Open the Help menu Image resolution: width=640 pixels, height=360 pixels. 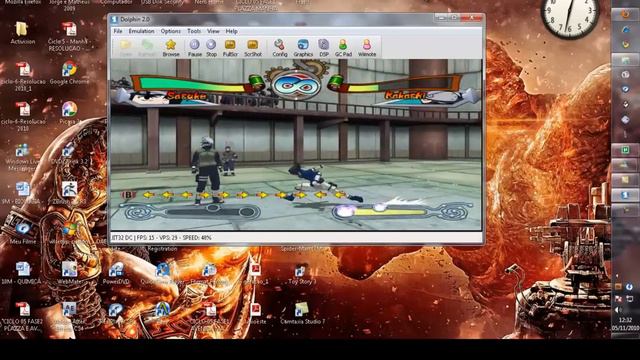(231, 31)
